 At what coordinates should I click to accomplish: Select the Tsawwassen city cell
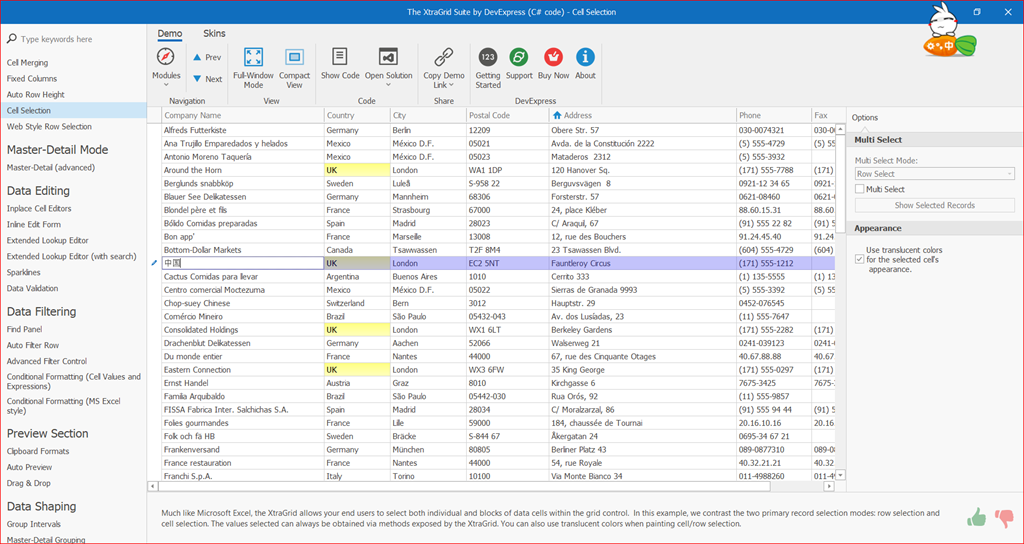tap(428, 250)
